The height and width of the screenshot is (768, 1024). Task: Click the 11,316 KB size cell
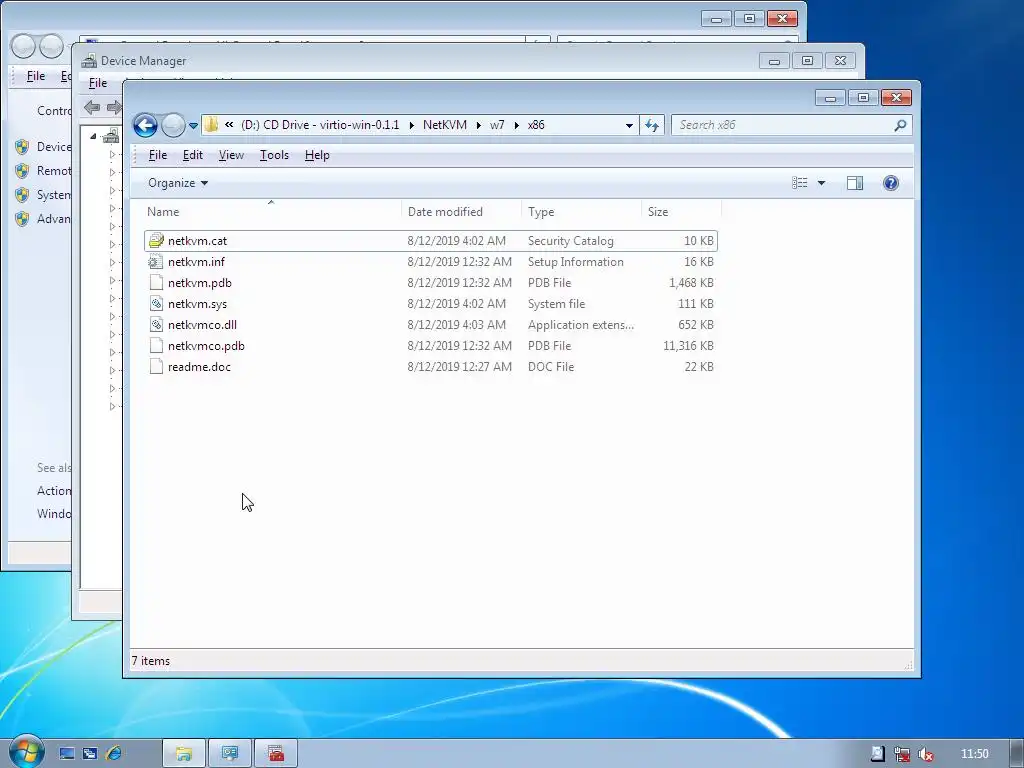688,346
